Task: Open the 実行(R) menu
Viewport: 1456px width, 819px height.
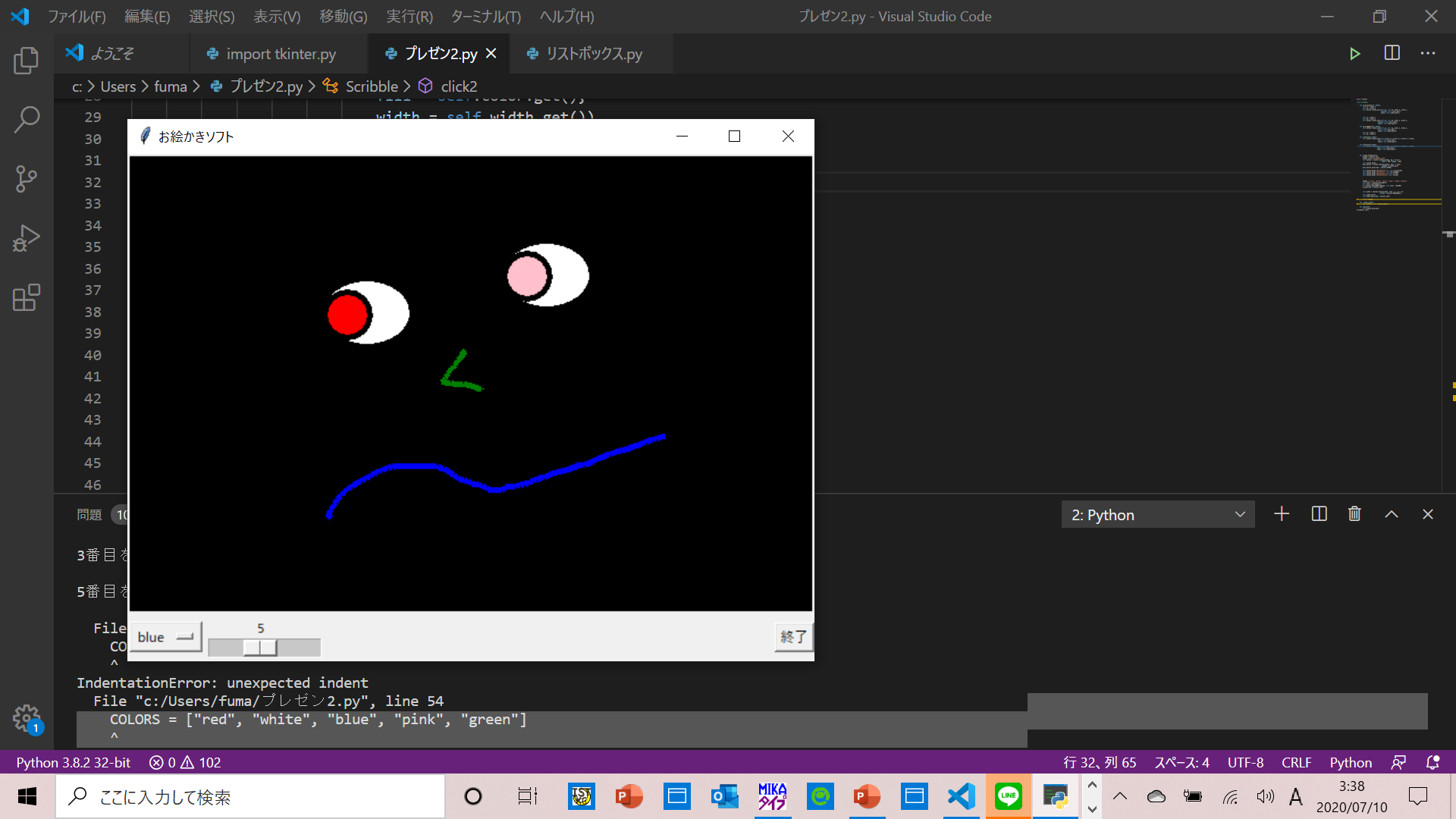Action: coord(409,16)
